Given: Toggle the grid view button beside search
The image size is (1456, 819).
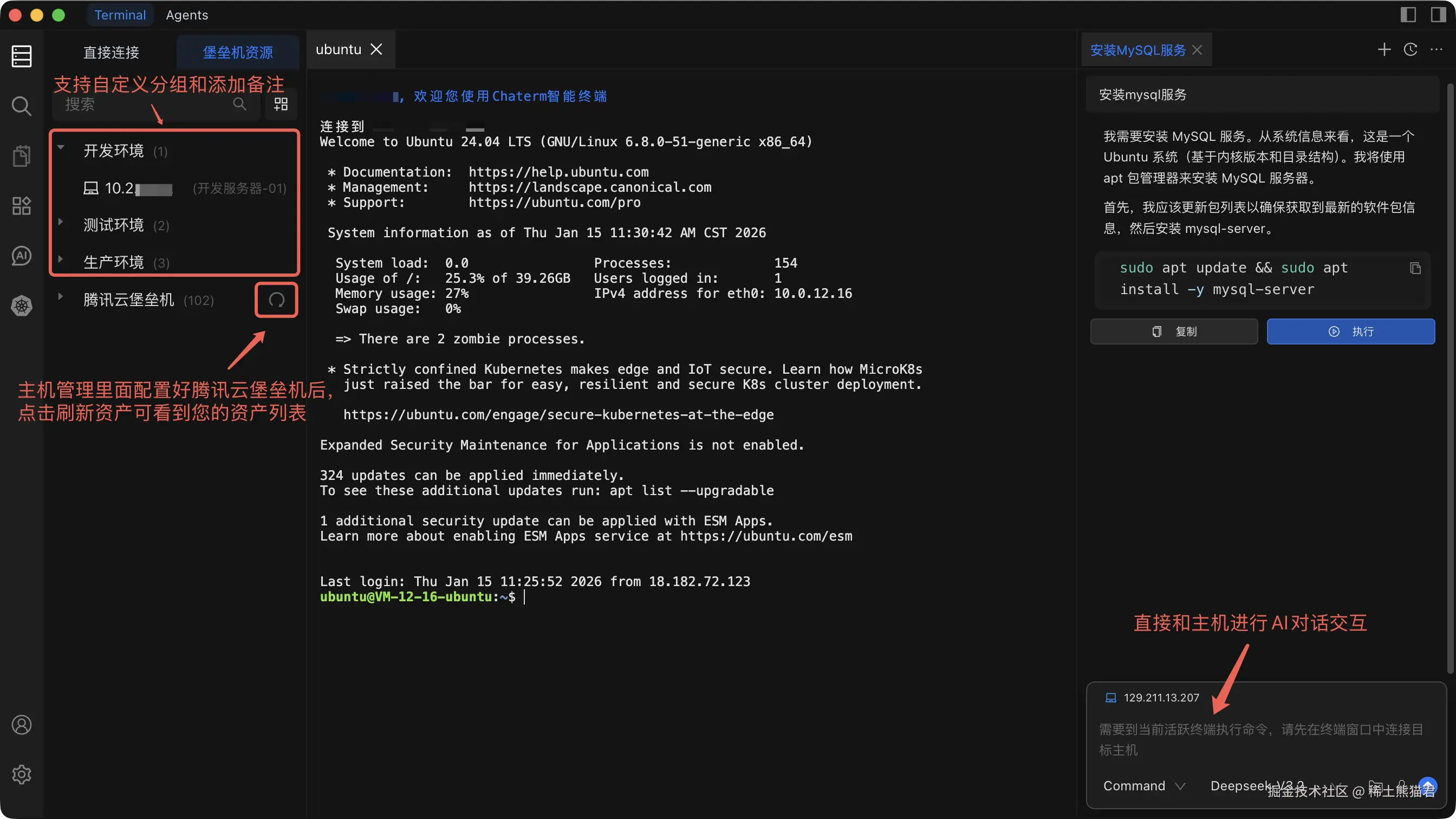Looking at the screenshot, I should pyautogui.click(x=281, y=104).
